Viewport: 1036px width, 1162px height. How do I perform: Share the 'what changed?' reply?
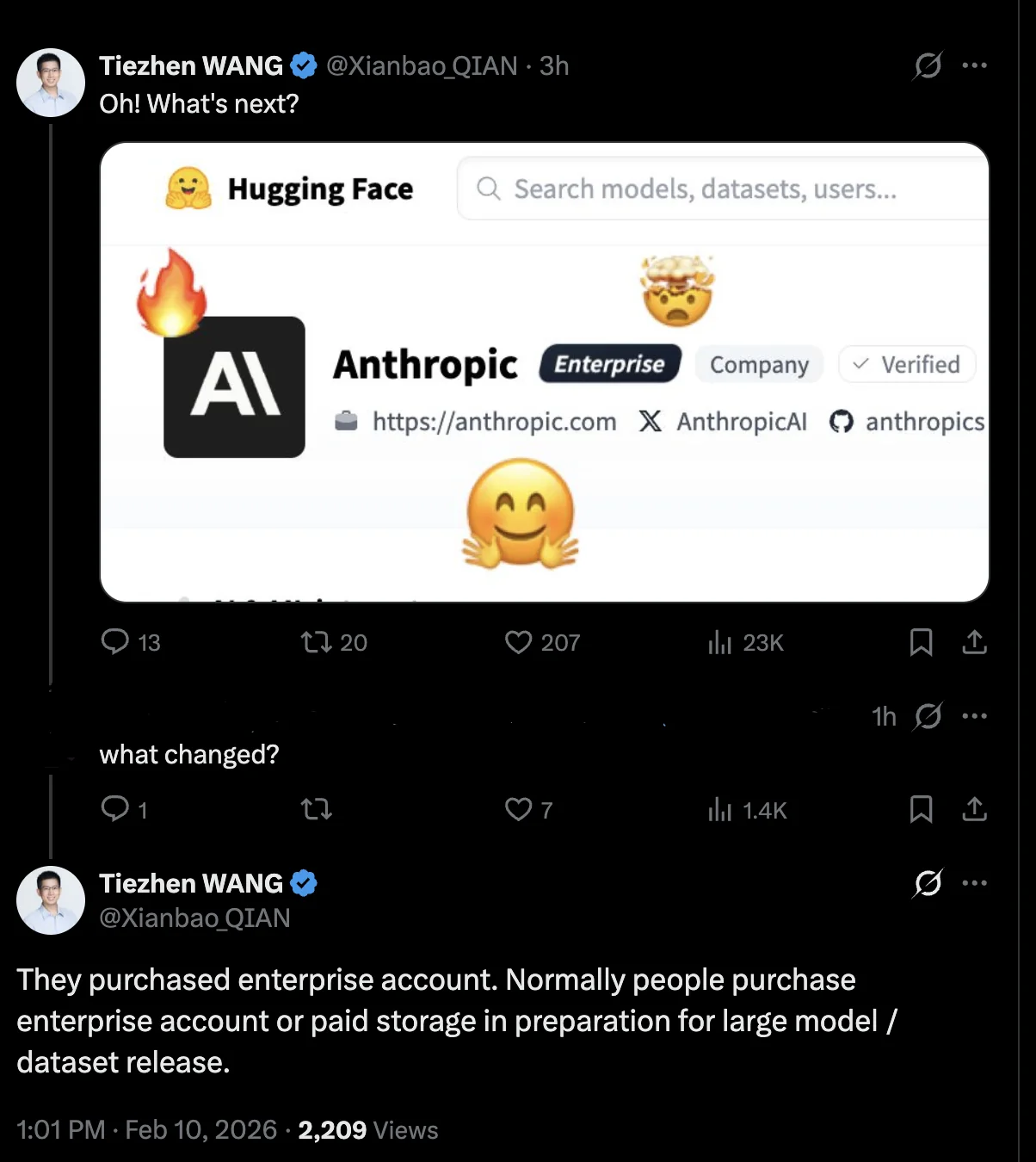(974, 809)
